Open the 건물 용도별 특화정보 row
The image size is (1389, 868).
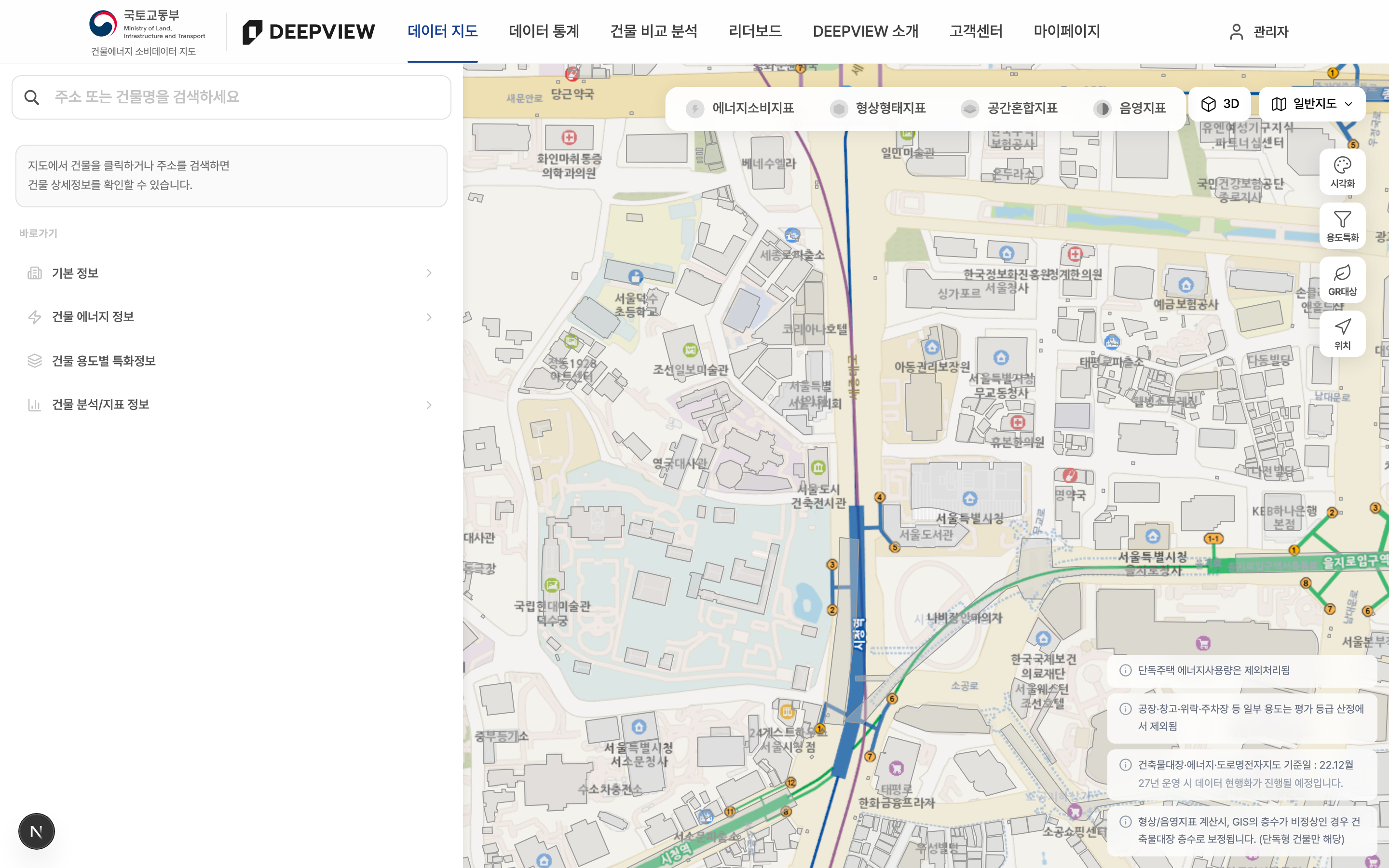[231, 361]
